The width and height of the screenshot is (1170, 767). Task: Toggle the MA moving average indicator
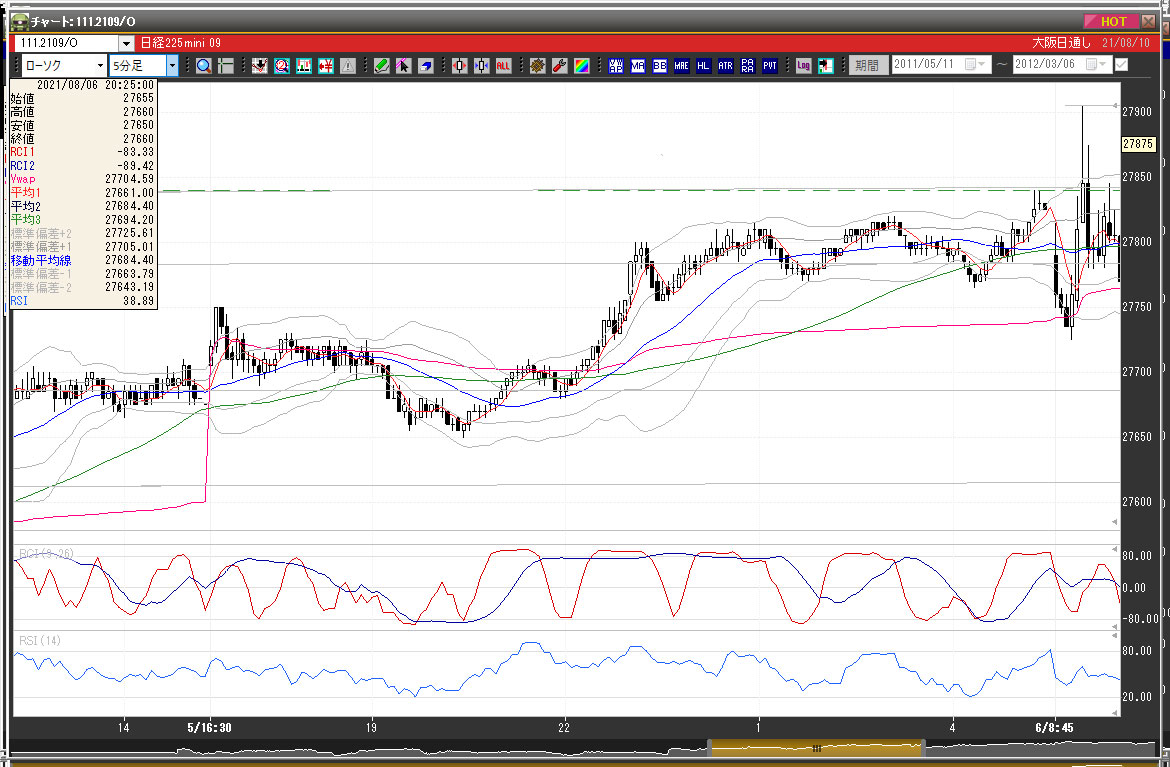pyautogui.click(x=638, y=65)
